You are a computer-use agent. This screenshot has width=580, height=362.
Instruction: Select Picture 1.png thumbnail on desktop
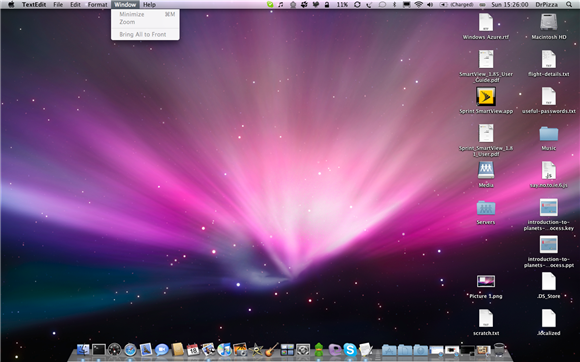pos(486,281)
